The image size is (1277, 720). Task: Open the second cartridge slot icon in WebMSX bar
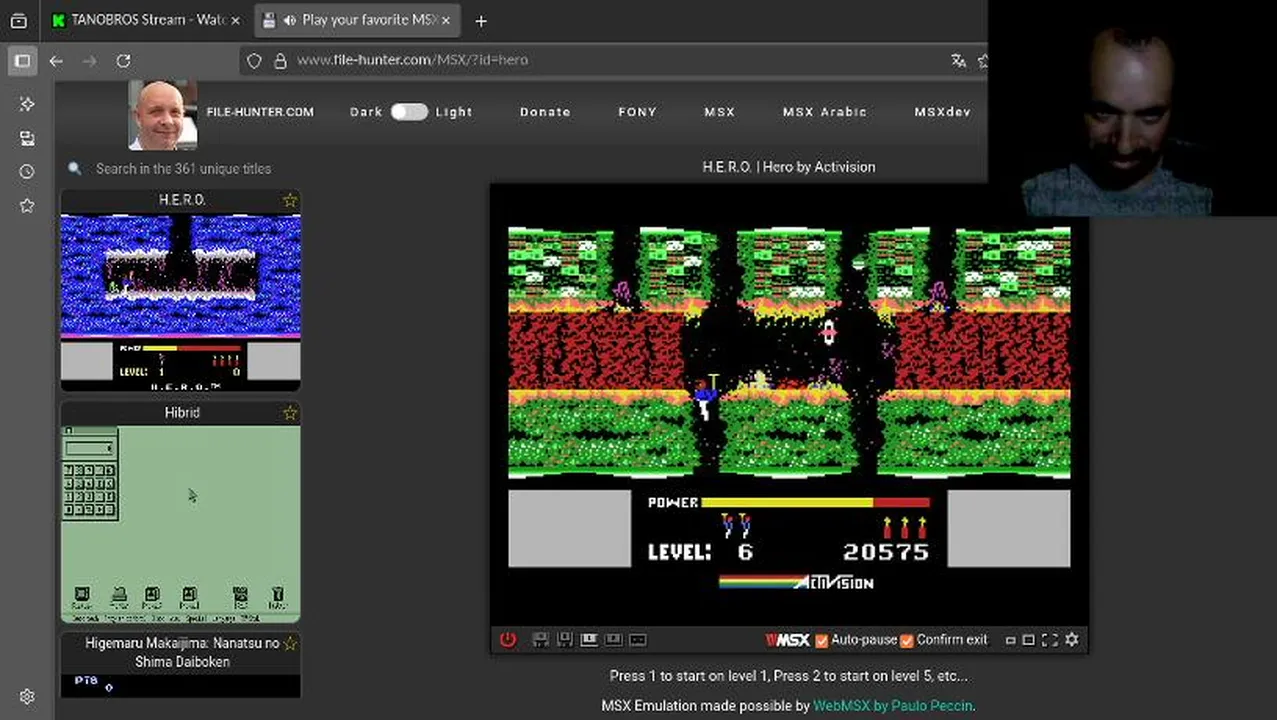(x=613, y=640)
